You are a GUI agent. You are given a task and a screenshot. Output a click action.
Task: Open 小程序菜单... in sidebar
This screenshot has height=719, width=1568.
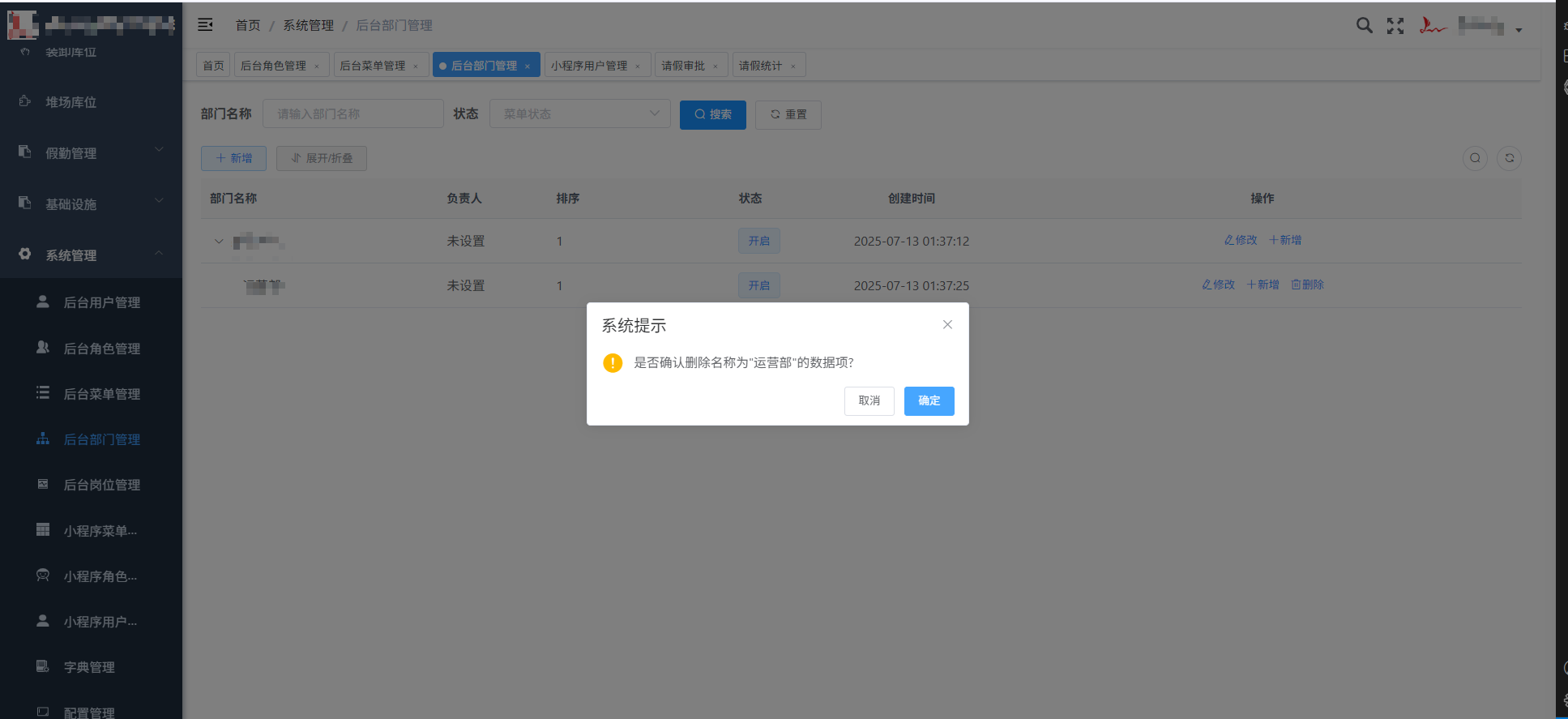click(x=91, y=531)
